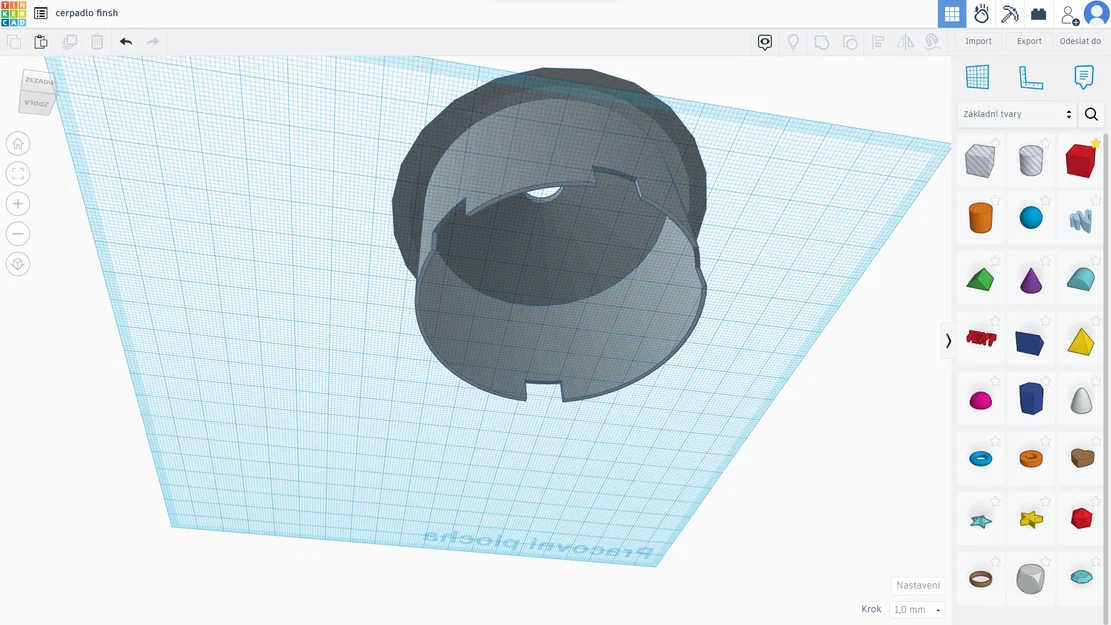Select the Ruler tool
Image resolution: width=1111 pixels, height=625 pixels.
1031,77
